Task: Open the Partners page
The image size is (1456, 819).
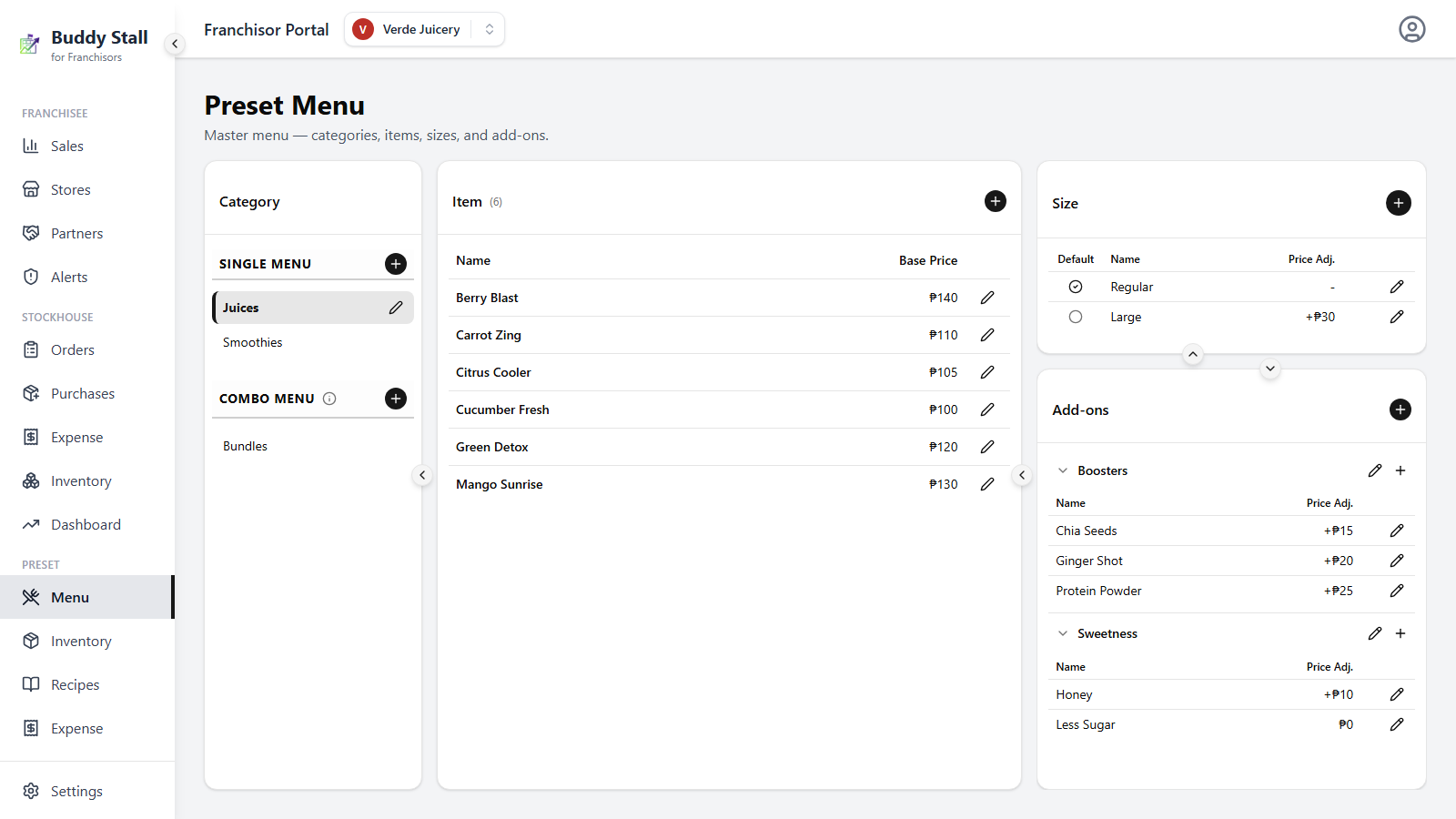Action: (x=87, y=233)
